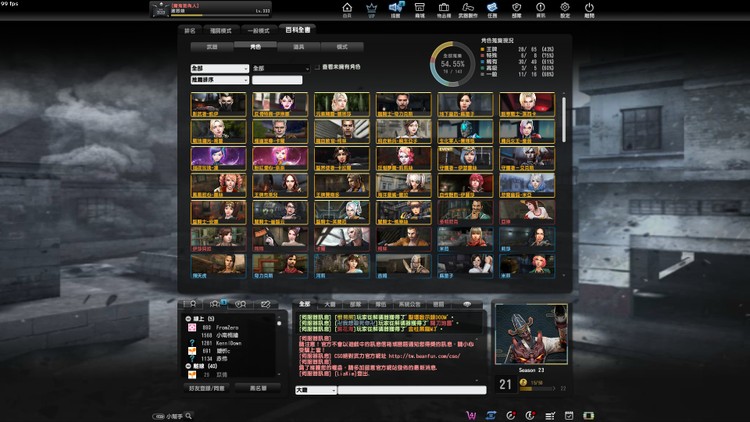Select the cyan robot-helmet character card

coord(465,132)
